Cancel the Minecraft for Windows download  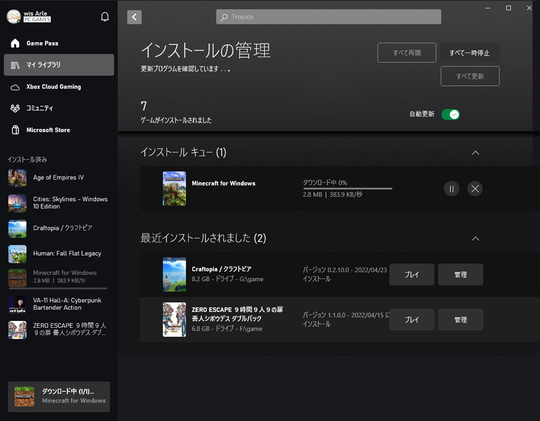click(475, 189)
